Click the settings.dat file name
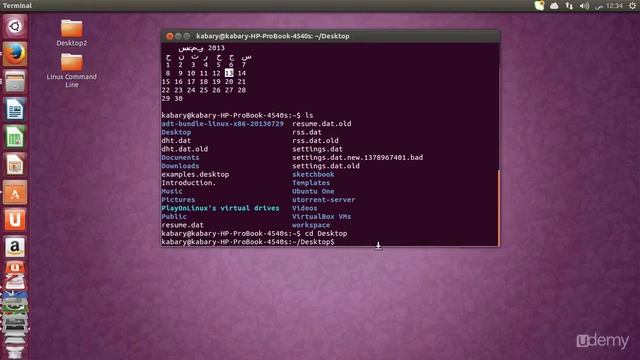640x360 pixels. pyautogui.click(x=318, y=149)
